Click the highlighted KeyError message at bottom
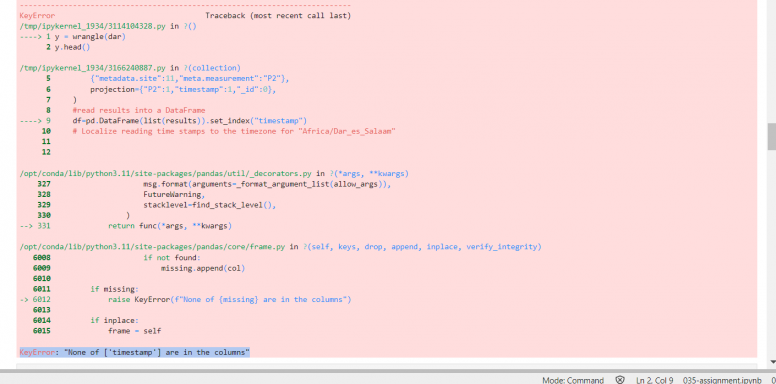Viewport: 776px width, 384px height. (x=135, y=352)
